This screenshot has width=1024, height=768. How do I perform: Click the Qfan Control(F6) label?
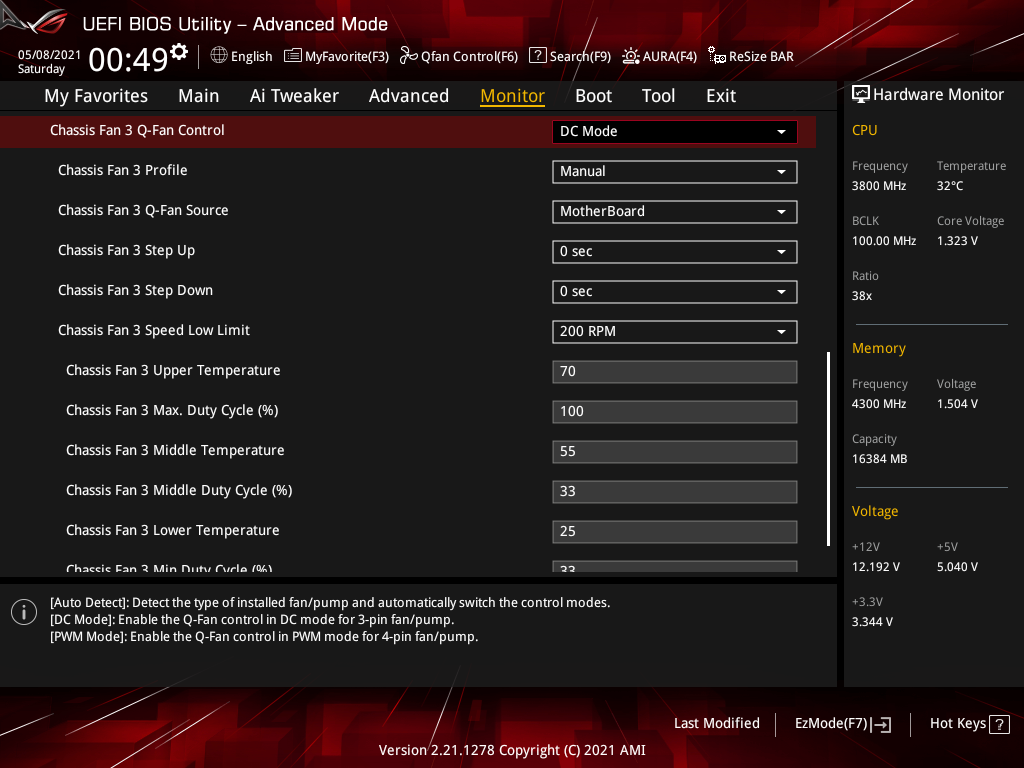[470, 57]
